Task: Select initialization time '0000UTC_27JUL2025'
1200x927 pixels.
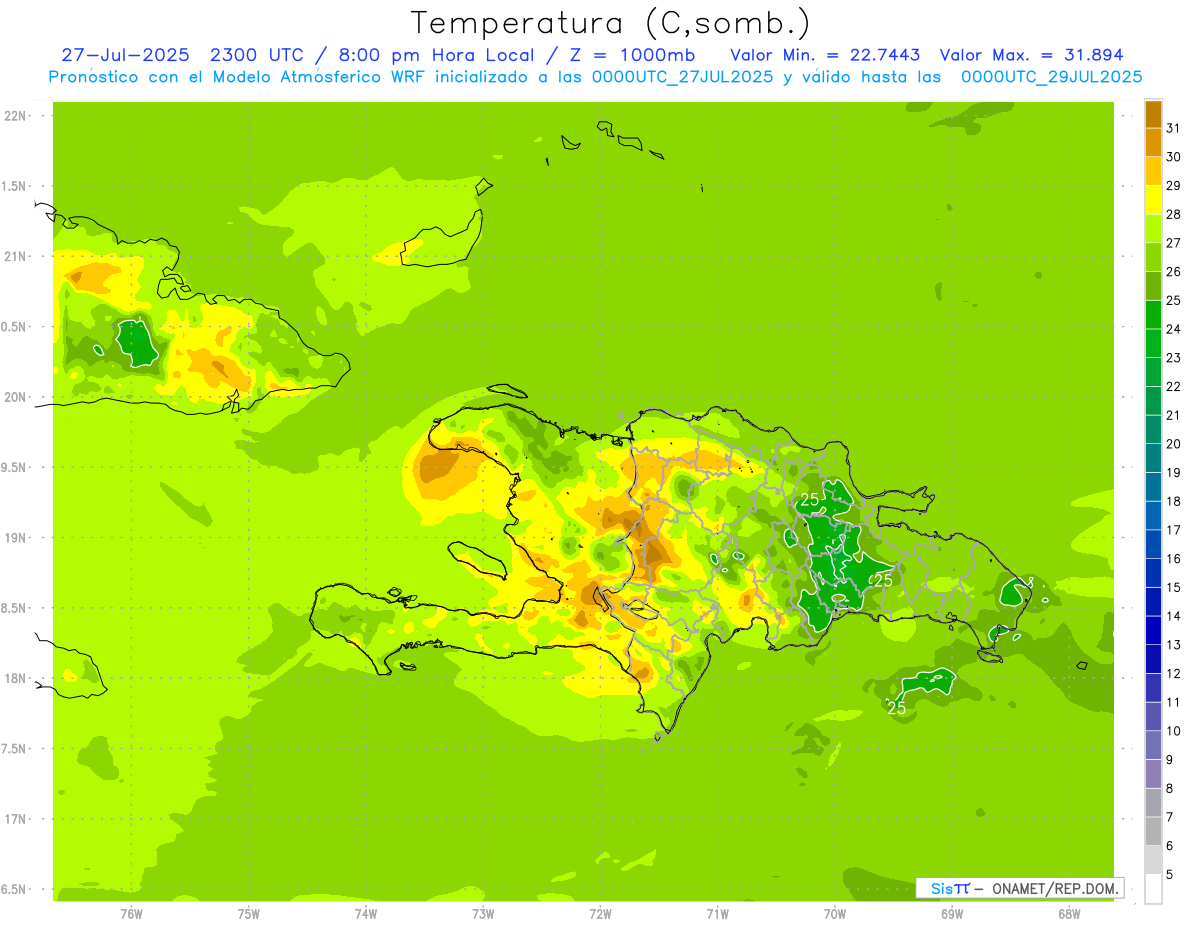Action: 683,77
